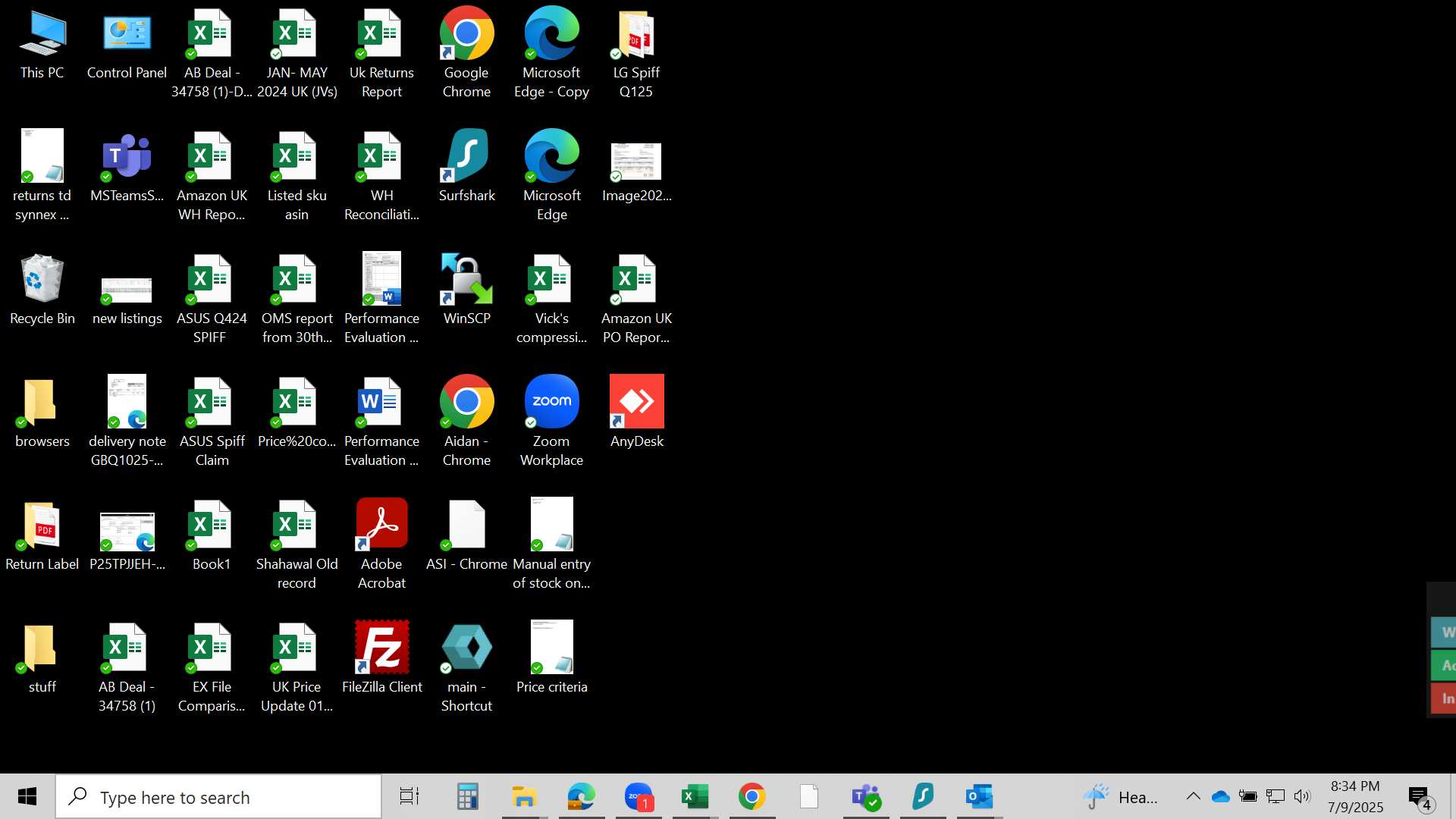Select LG Spiff Q125 folder
Viewport: 1456px width, 819px height.
[636, 55]
